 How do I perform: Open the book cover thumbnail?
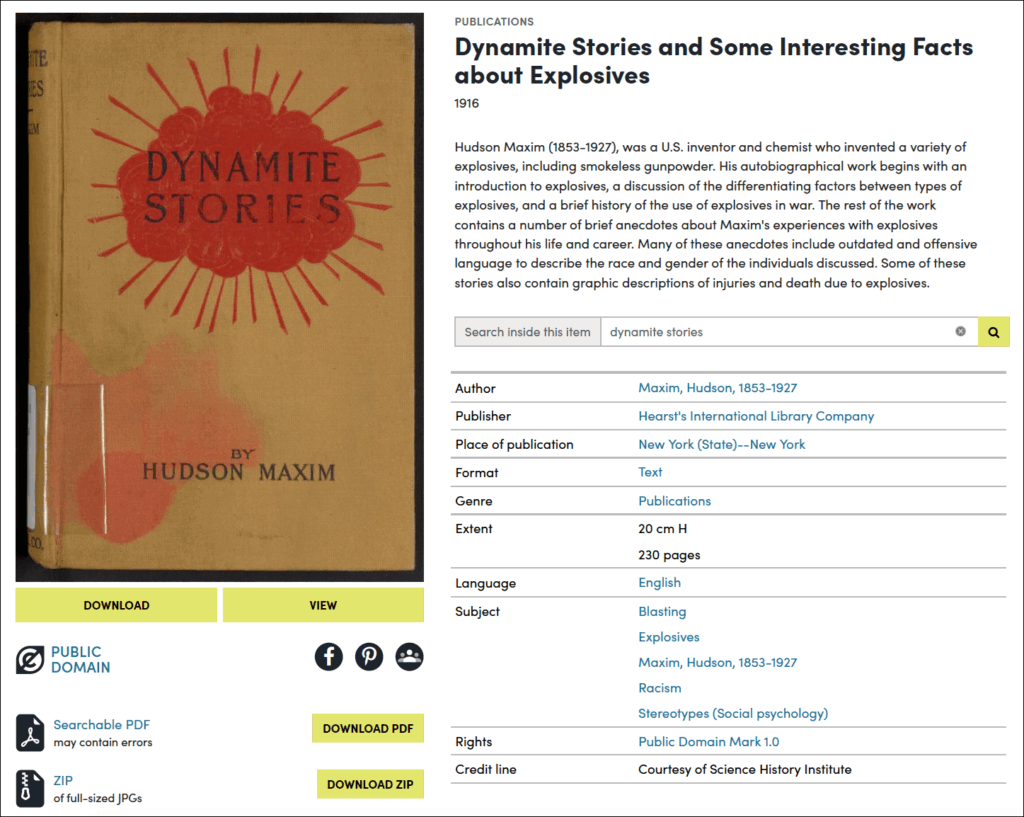pyautogui.click(x=219, y=297)
